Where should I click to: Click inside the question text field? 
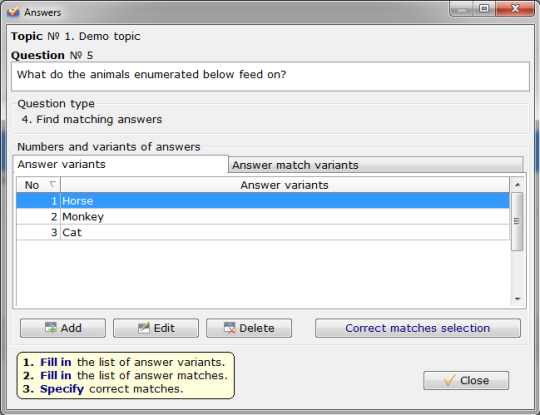click(270, 76)
